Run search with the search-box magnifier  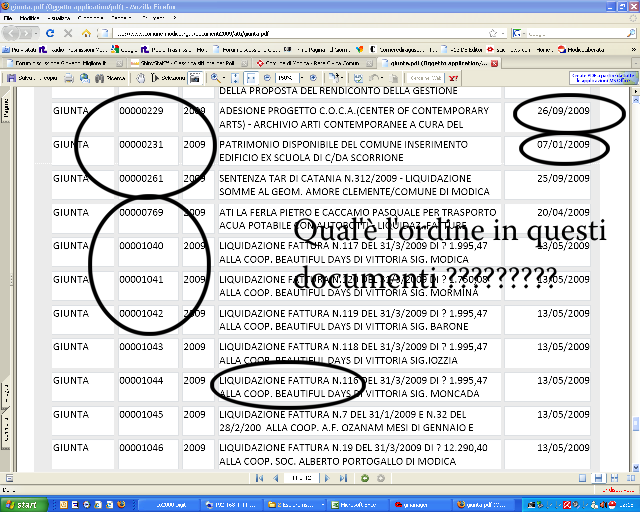coord(631,33)
